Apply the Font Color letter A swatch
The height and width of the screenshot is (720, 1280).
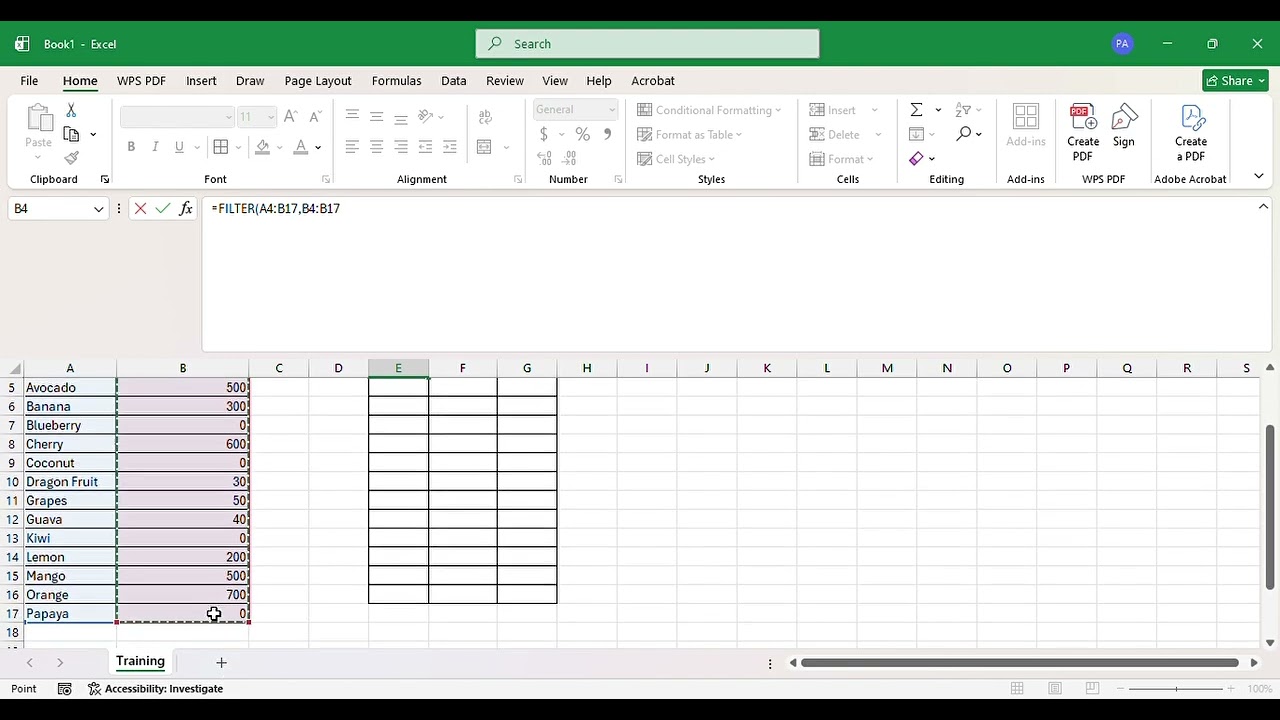(300, 147)
